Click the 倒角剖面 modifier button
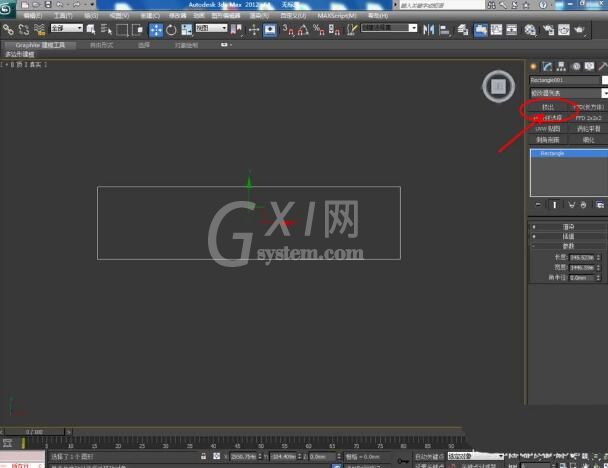 point(548,140)
